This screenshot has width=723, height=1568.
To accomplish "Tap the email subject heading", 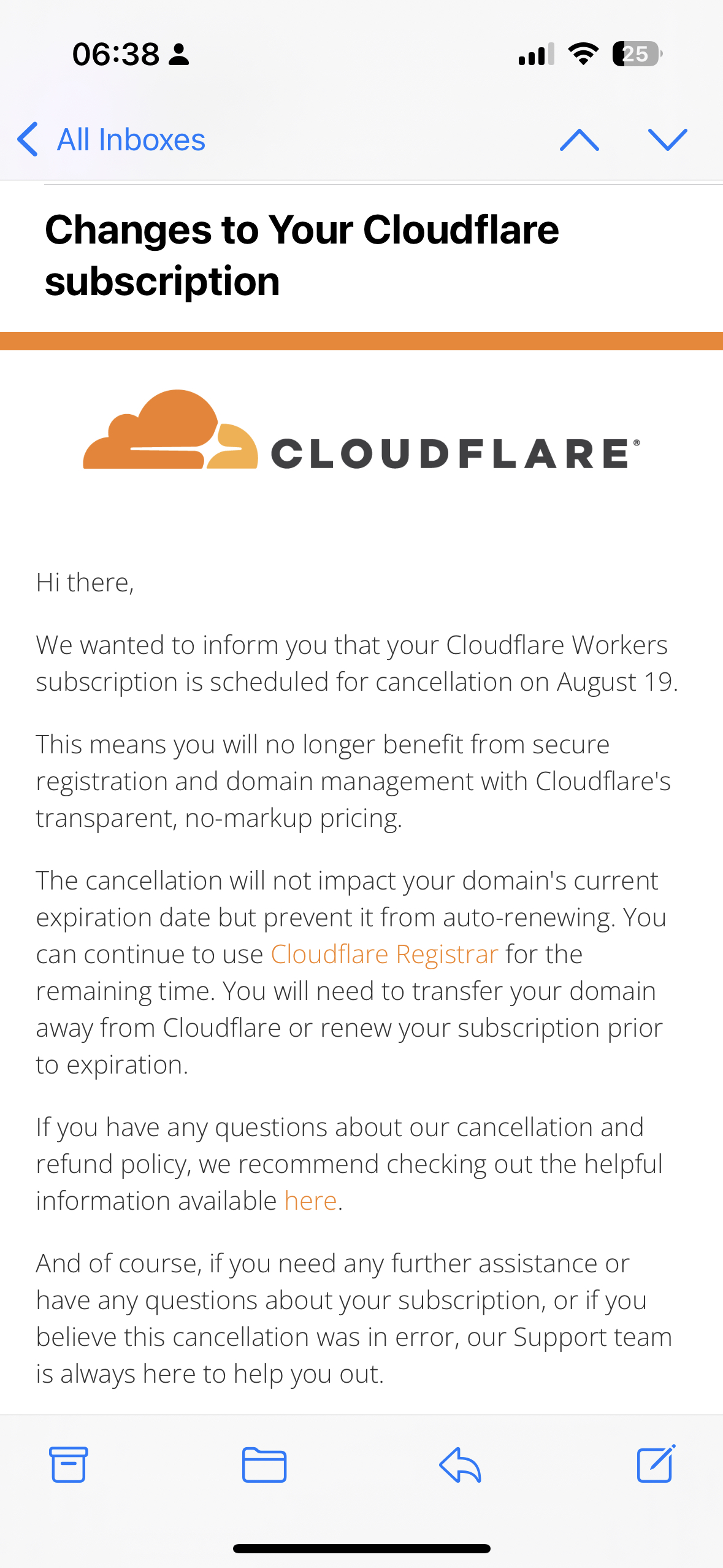I will point(302,255).
